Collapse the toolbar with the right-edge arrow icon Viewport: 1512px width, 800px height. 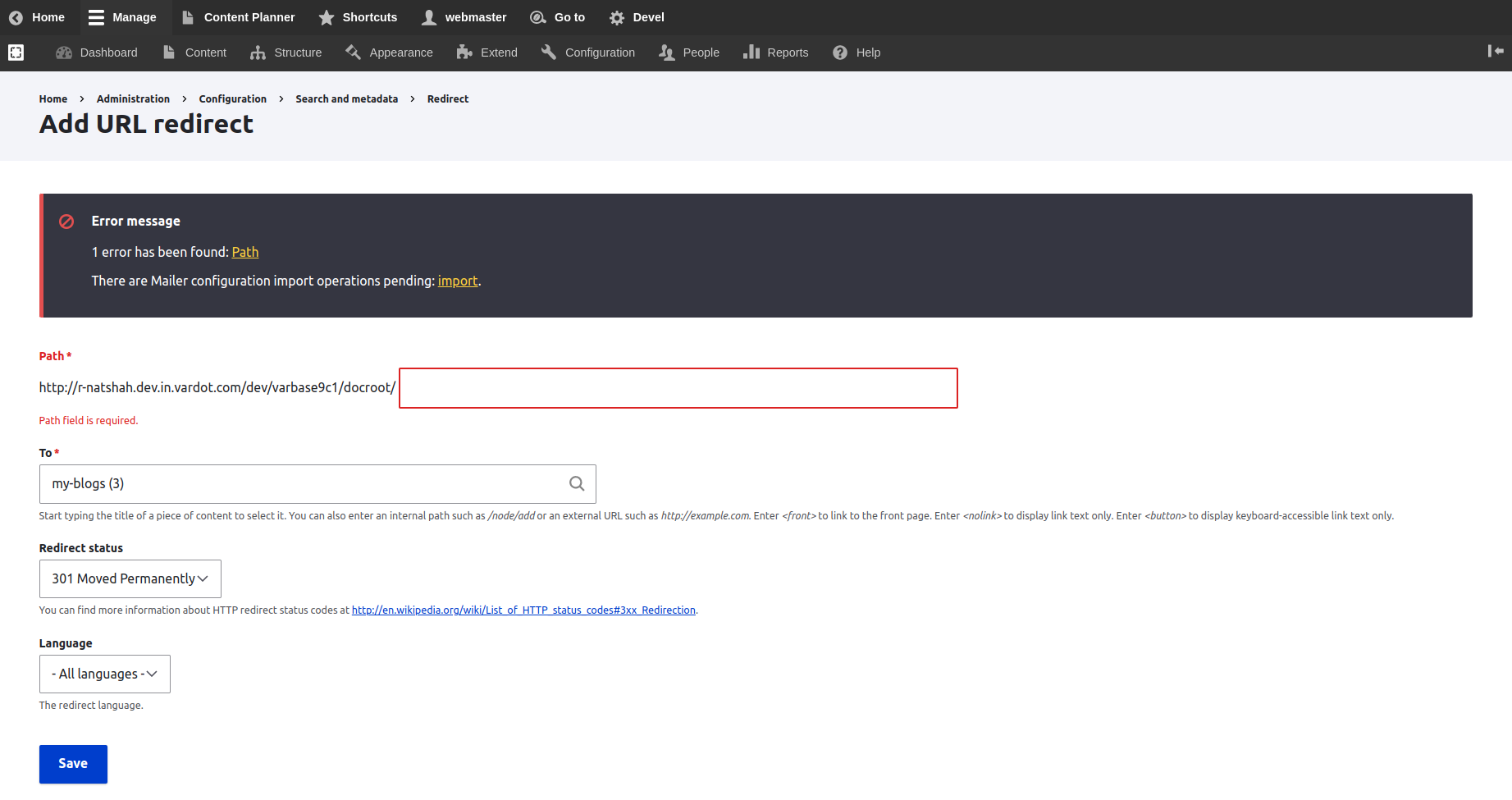click(1495, 51)
